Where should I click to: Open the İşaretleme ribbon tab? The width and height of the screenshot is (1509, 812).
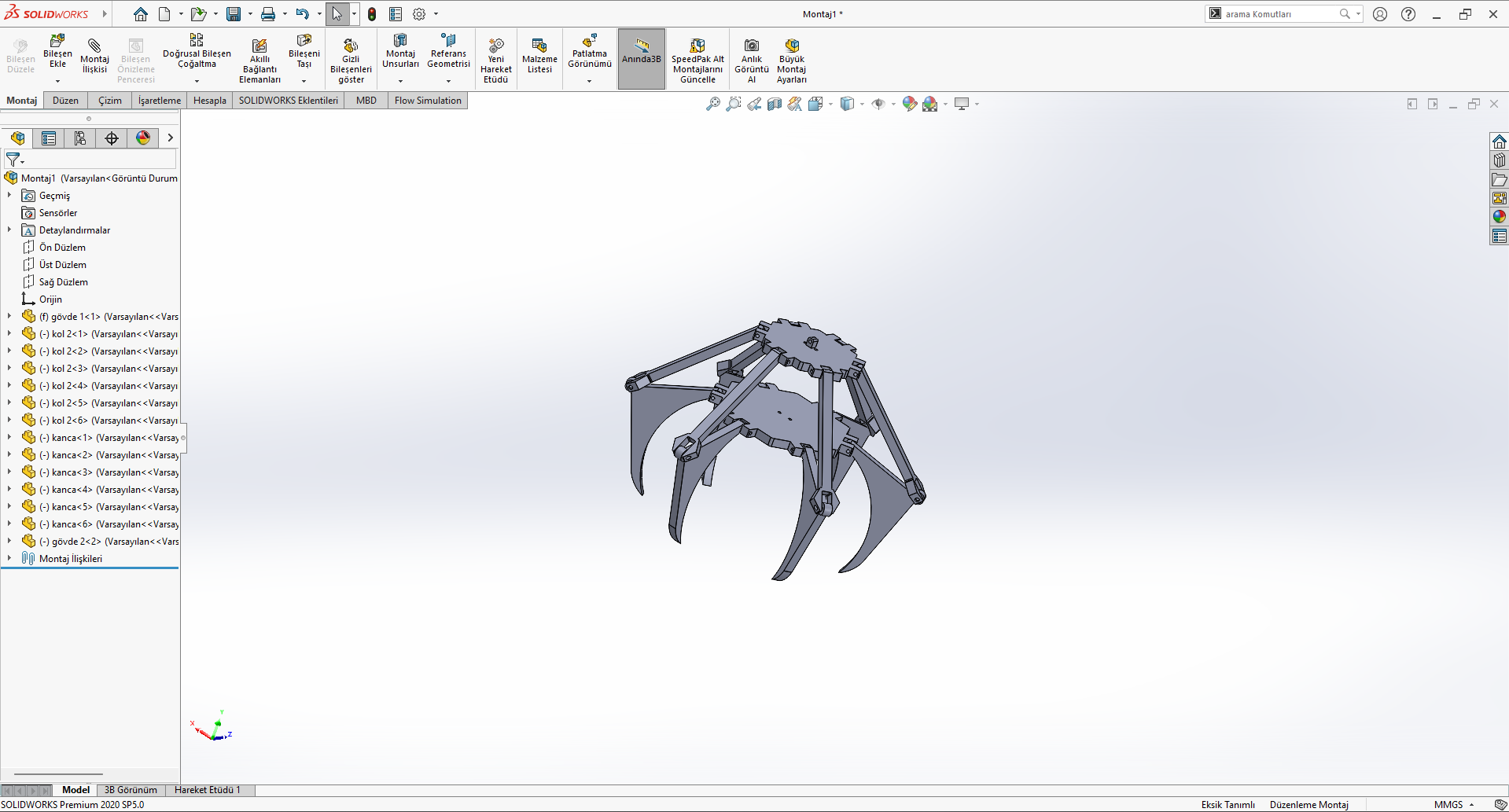pyautogui.click(x=160, y=101)
